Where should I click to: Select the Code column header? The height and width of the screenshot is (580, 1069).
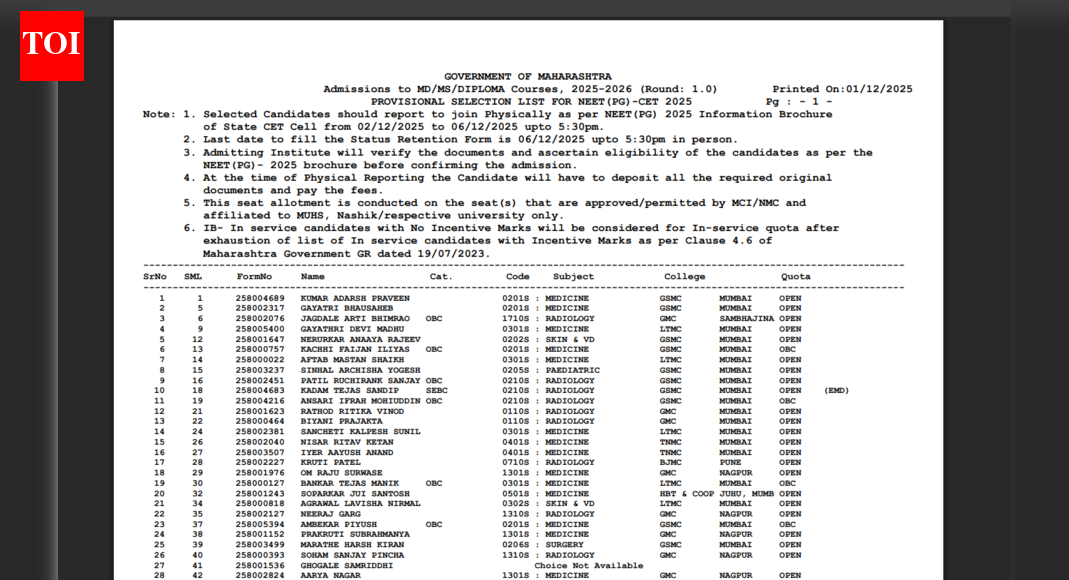[517, 277]
